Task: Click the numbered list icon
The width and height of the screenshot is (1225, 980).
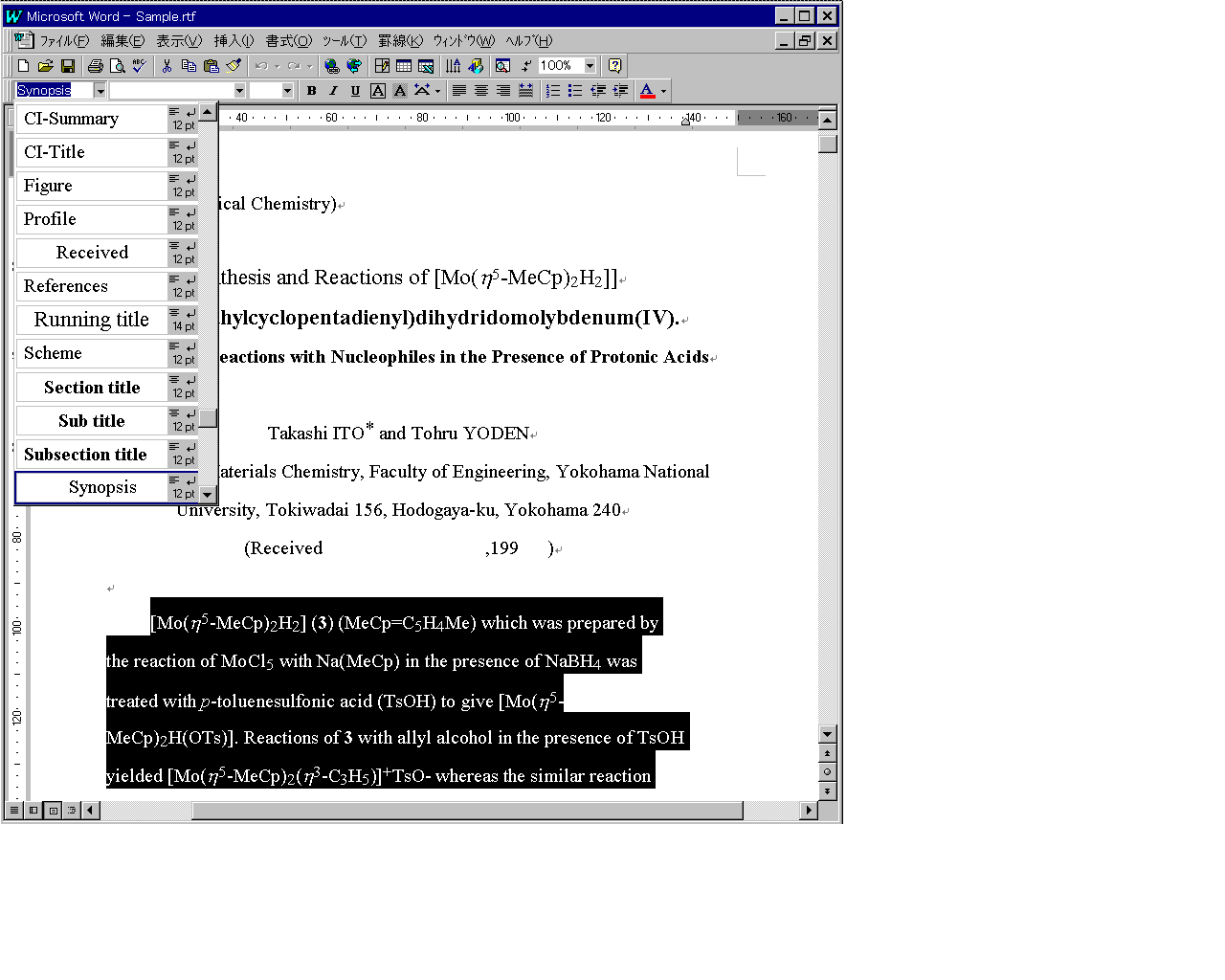Action: pyautogui.click(x=552, y=91)
